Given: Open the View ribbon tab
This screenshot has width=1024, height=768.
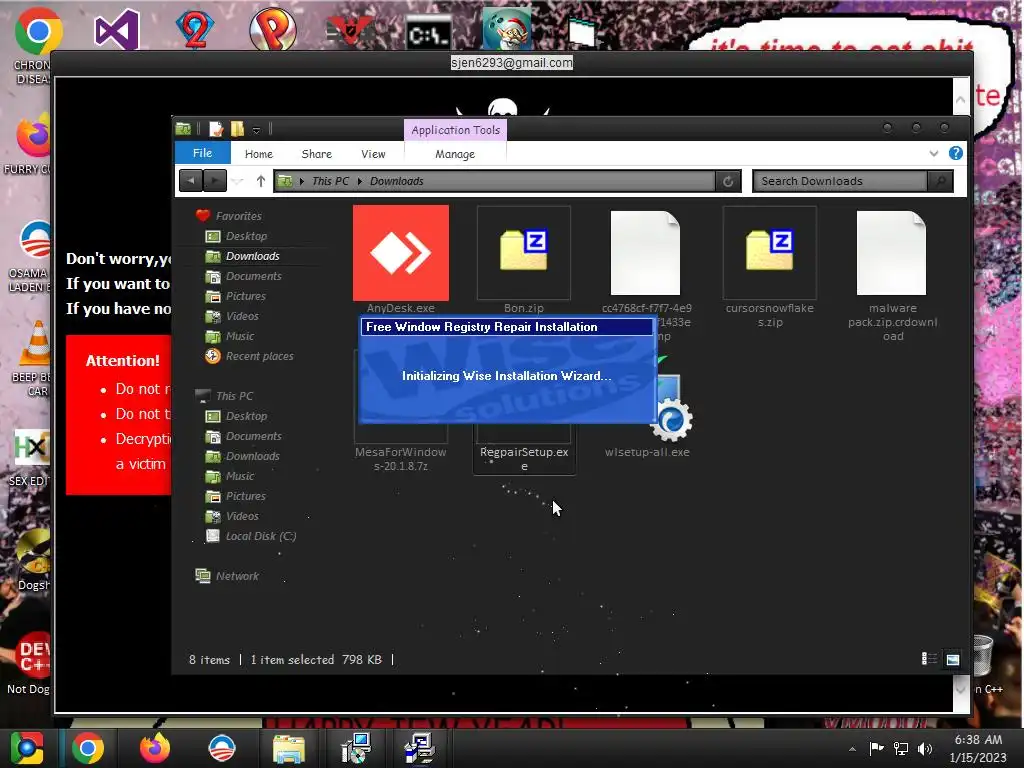Looking at the screenshot, I should pyautogui.click(x=373, y=154).
